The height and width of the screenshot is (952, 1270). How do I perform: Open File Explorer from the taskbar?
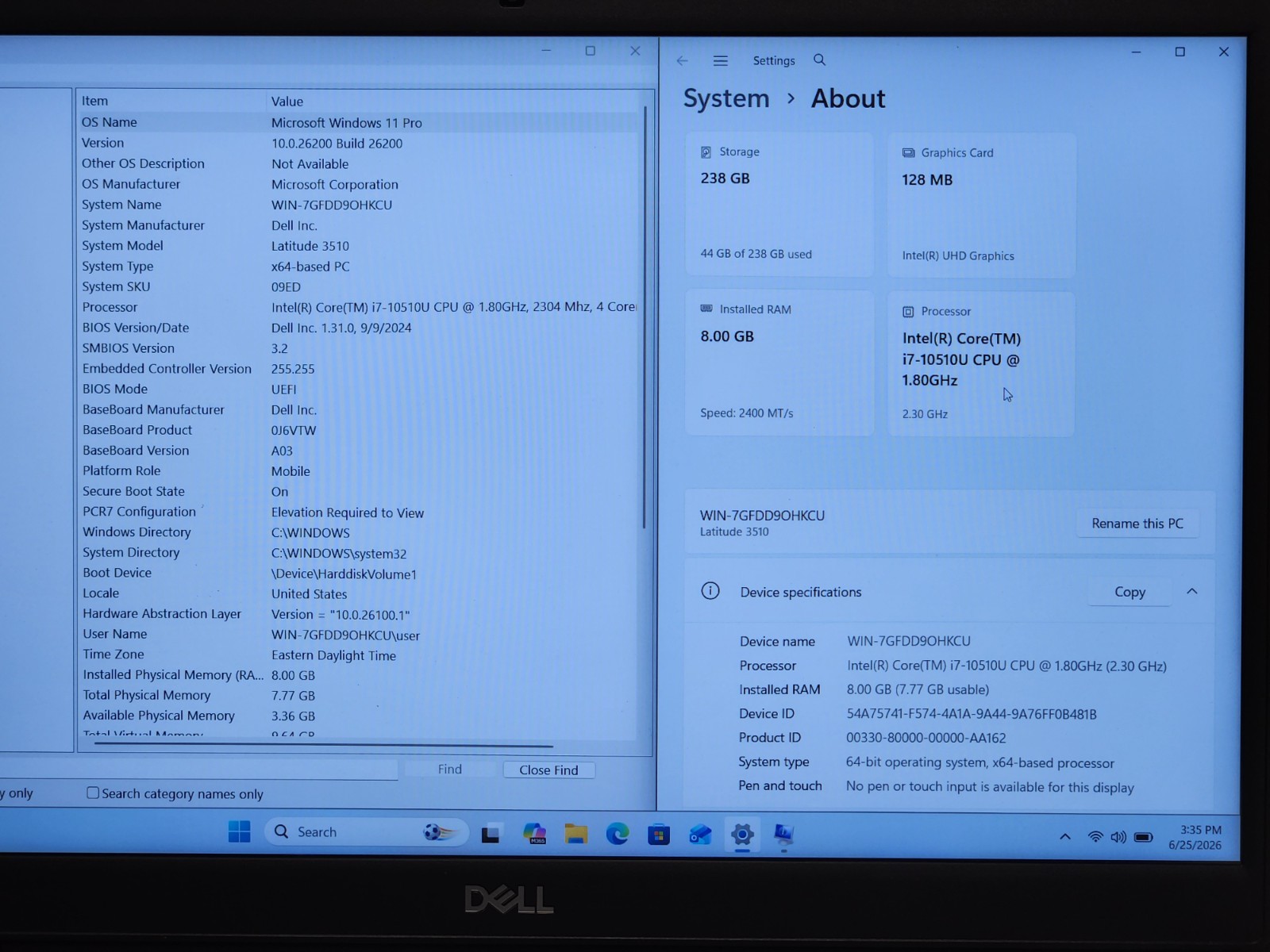pyautogui.click(x=575, y=834)
